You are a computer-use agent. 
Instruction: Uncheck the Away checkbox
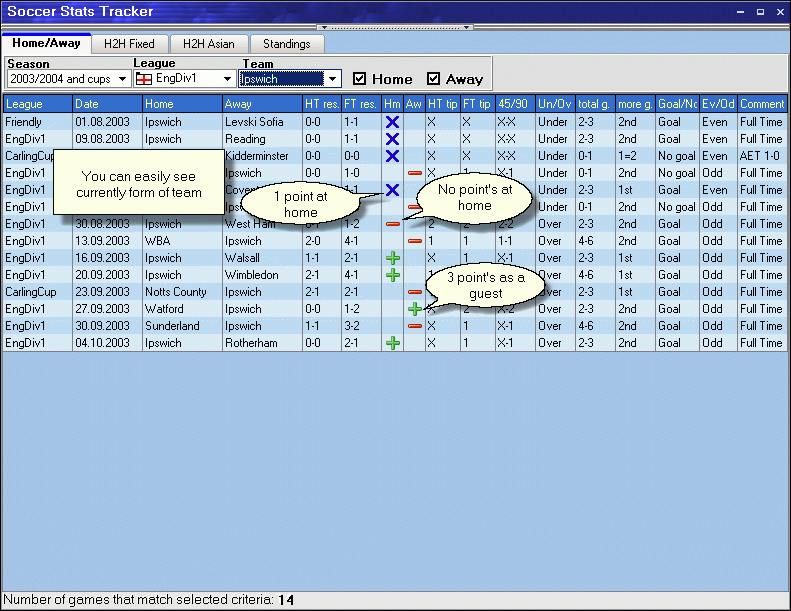click(x=433, y=79)
